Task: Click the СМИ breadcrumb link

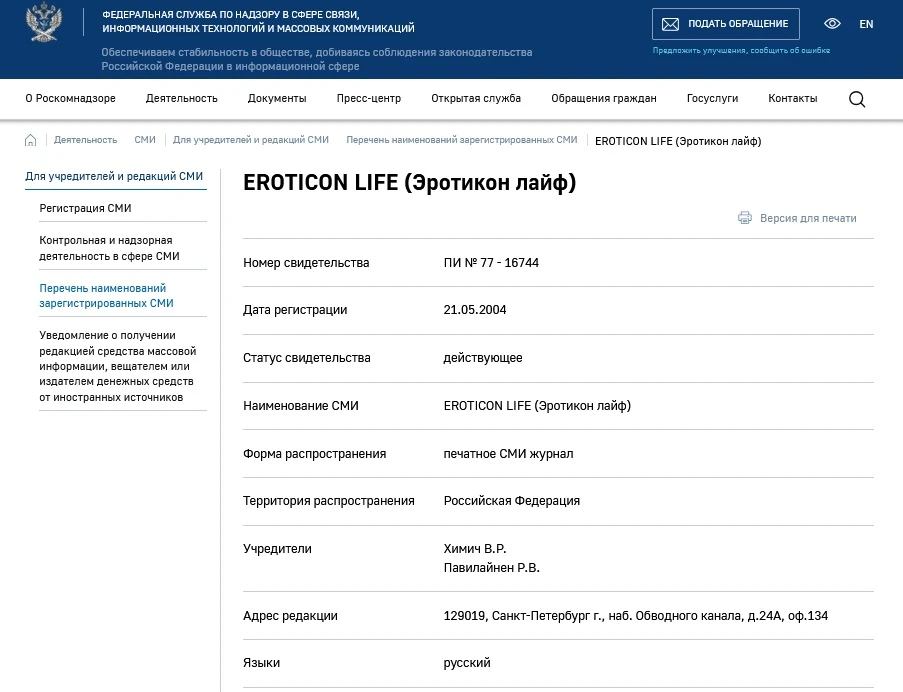Action: tap(145, 140)
